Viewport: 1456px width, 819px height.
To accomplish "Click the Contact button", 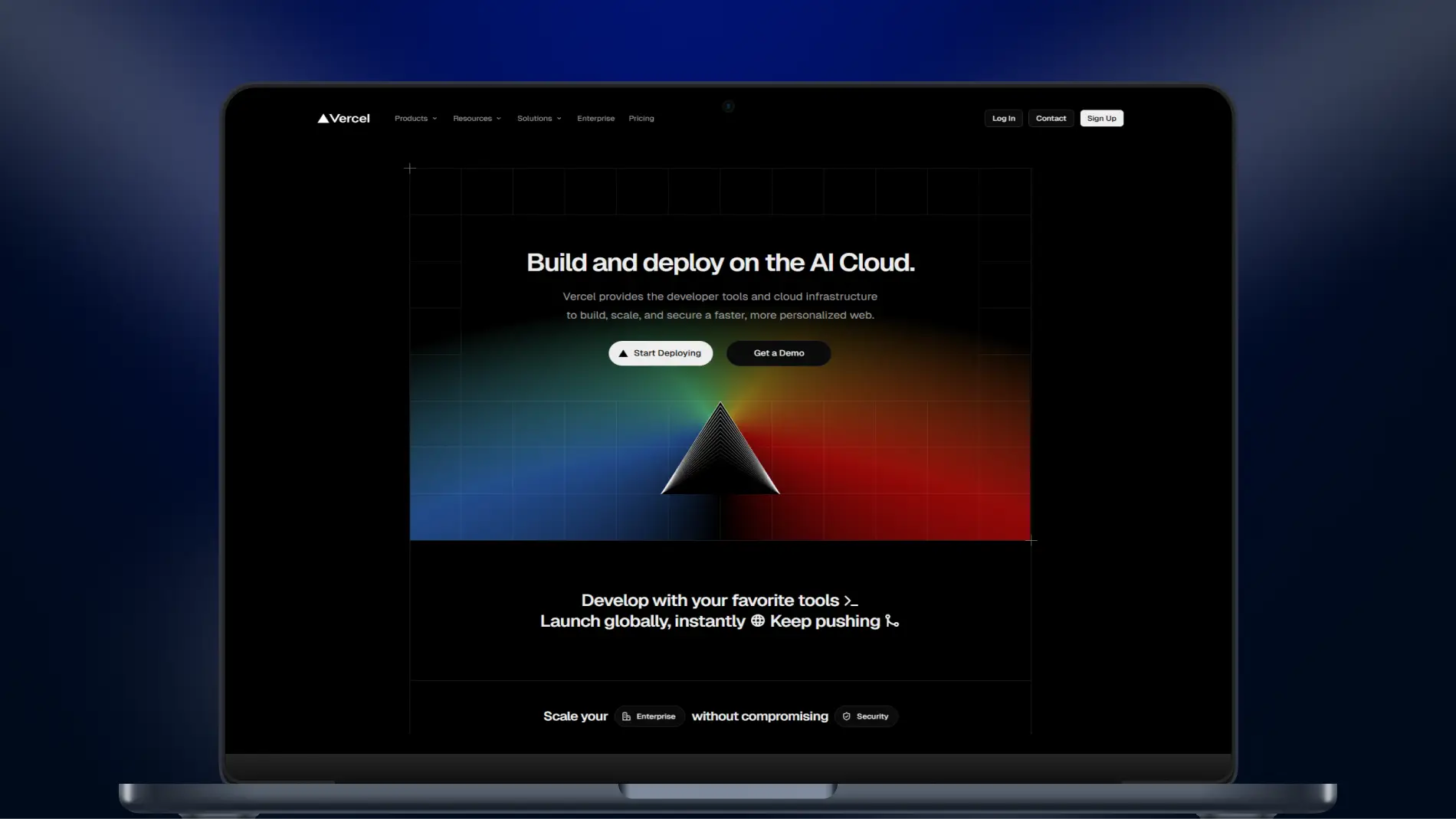I will pyautogui.click(x=1051, y=119).
